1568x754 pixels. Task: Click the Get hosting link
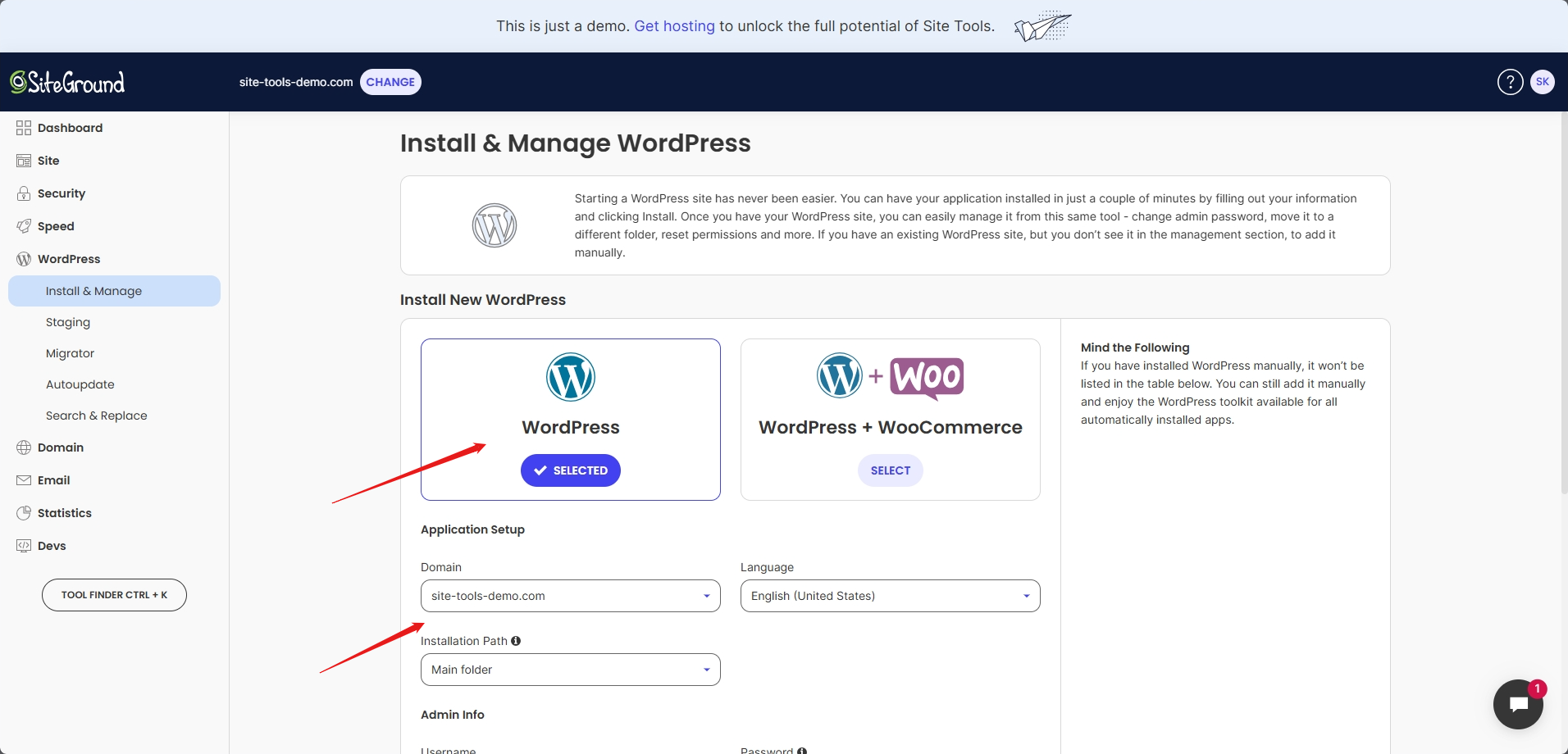pyautogui.click(x=674, y=26)
